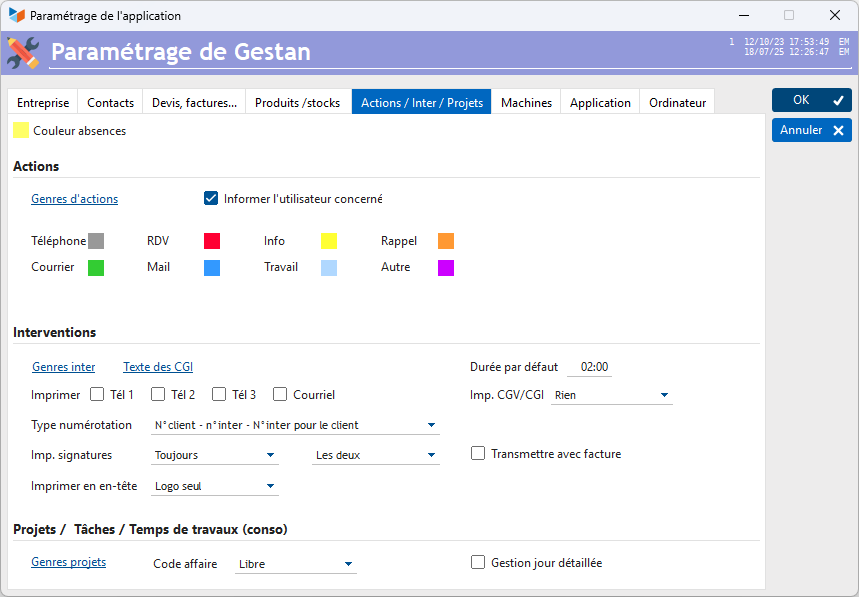The width and height of the screenshot is (859, 597).
Task: Pick the yellow Couleur absences swatch
Action: 21,130
